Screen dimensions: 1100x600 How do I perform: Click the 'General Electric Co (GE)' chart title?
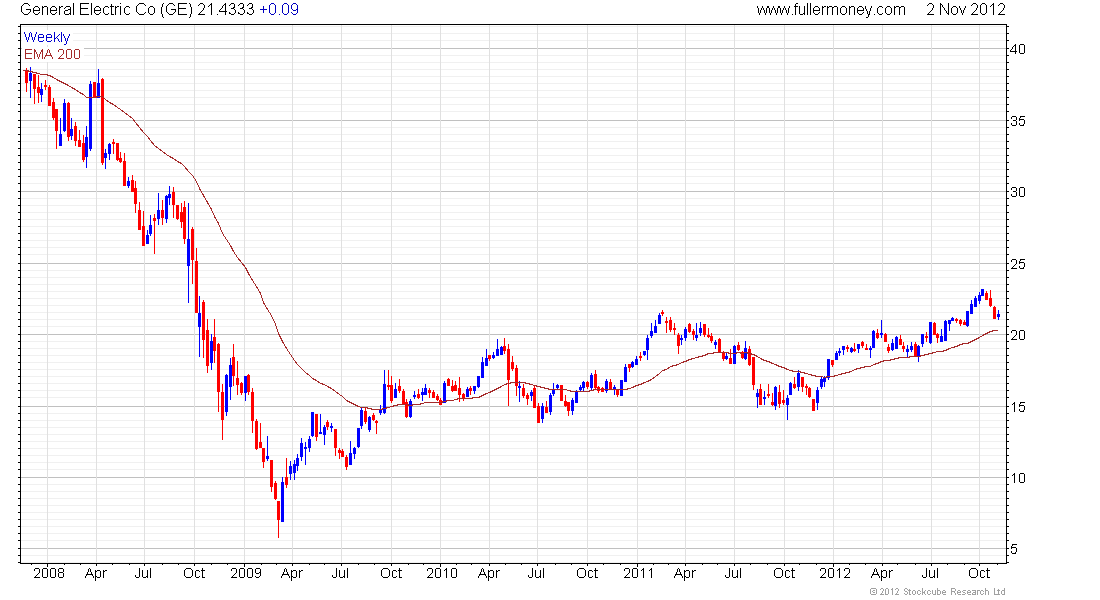pos(106,10)
